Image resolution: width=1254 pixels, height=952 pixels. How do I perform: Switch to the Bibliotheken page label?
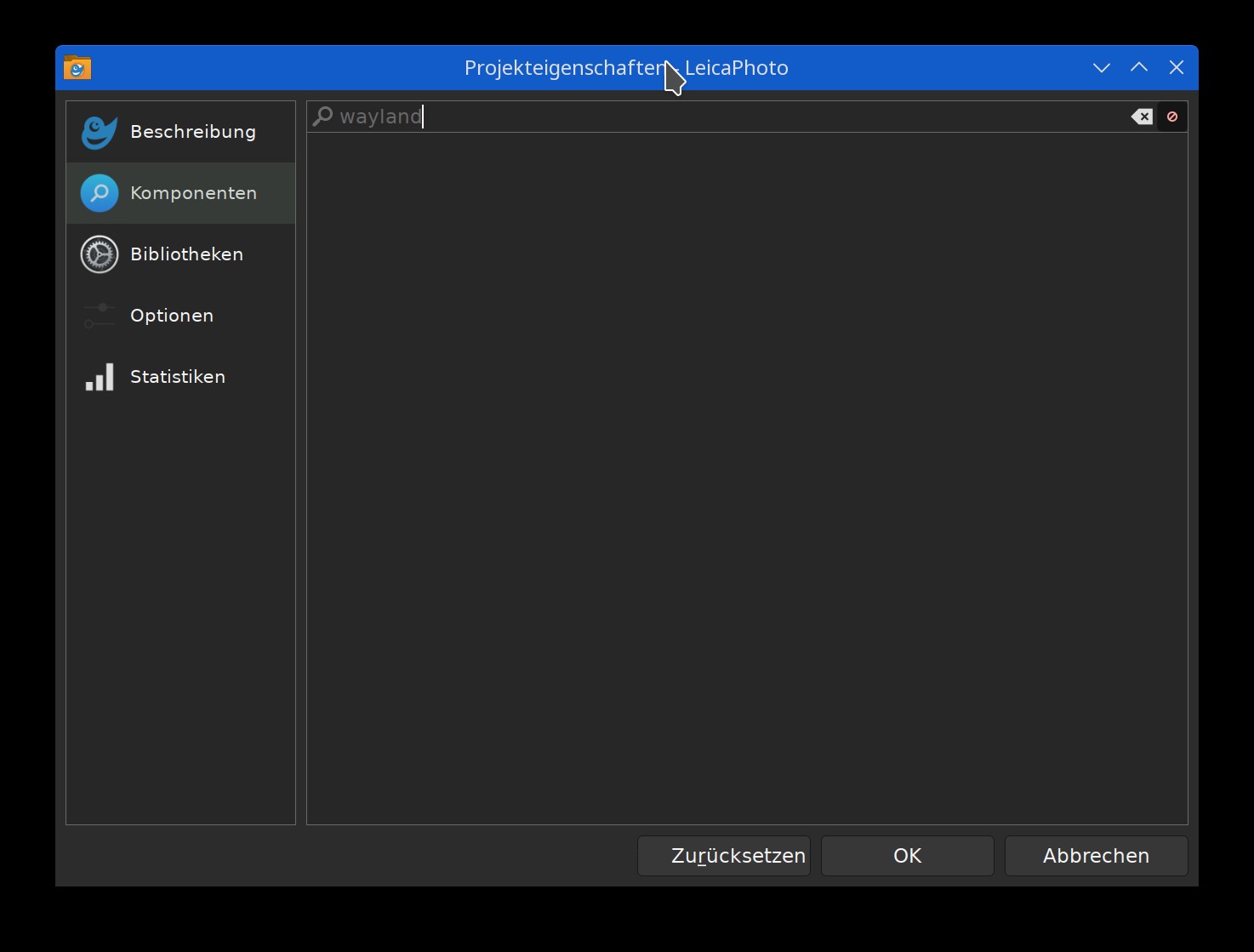[186, 254]
